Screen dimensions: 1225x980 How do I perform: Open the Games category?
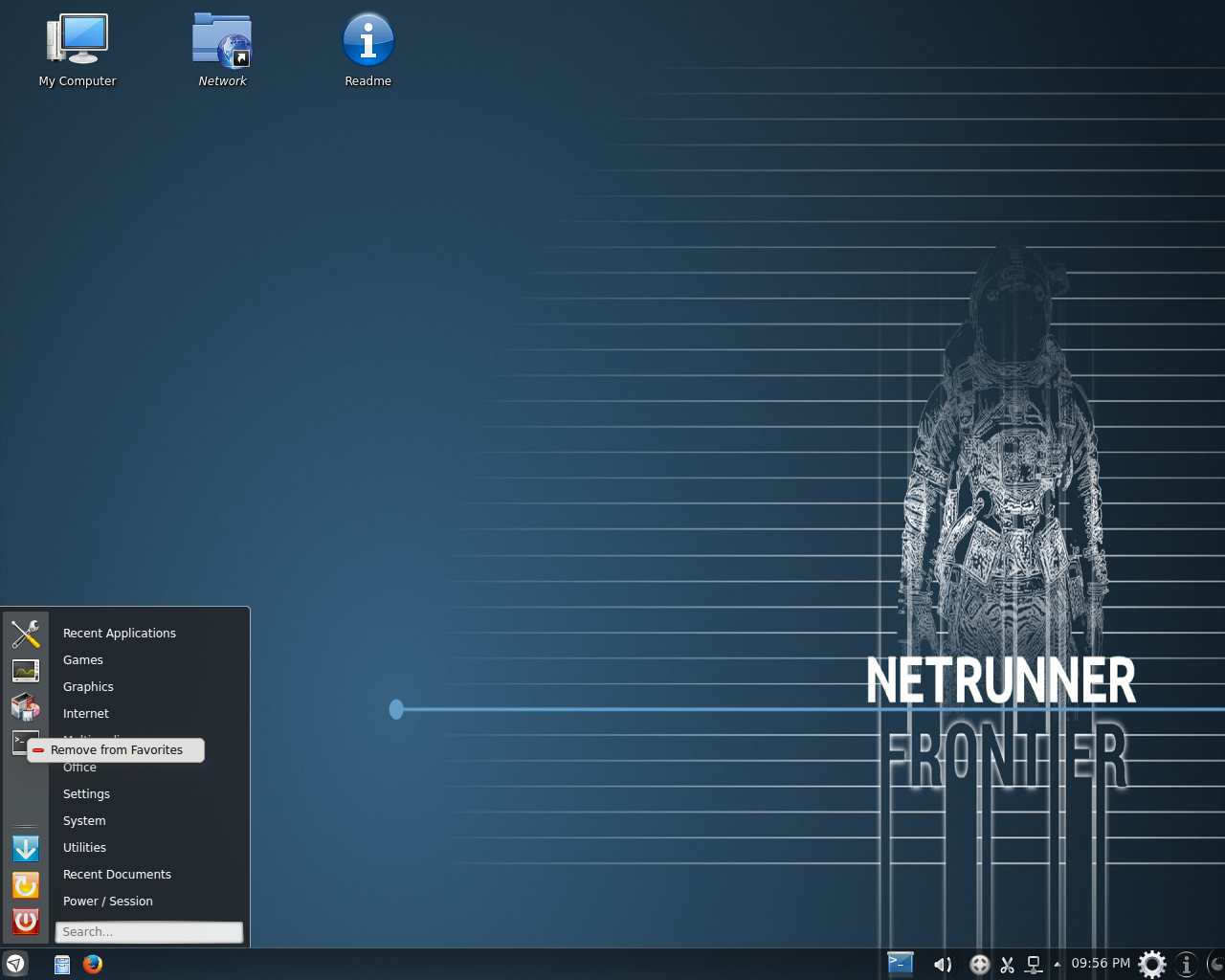(83, 660)
